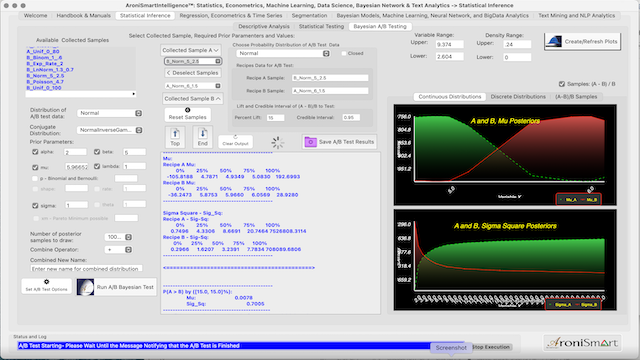Image resolution: width=640 pixels, height=360 pixels.
Task: Toggle the mu prior parameter checkbox
Action: (x=35, y=167)
